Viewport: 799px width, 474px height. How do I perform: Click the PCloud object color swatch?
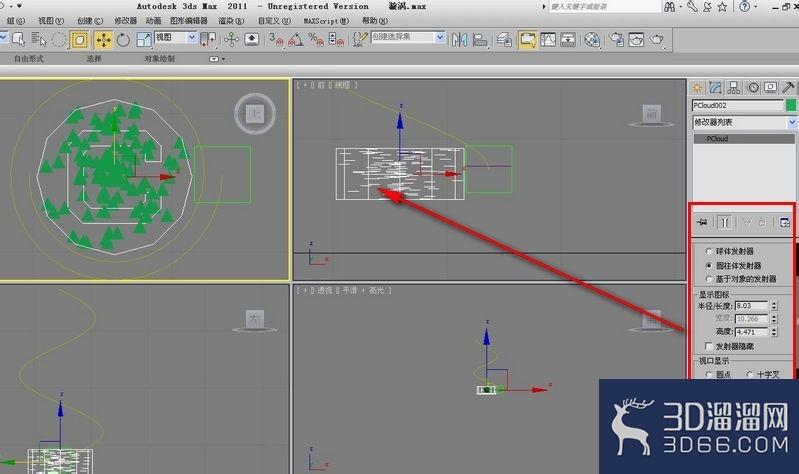pos(791,106)
